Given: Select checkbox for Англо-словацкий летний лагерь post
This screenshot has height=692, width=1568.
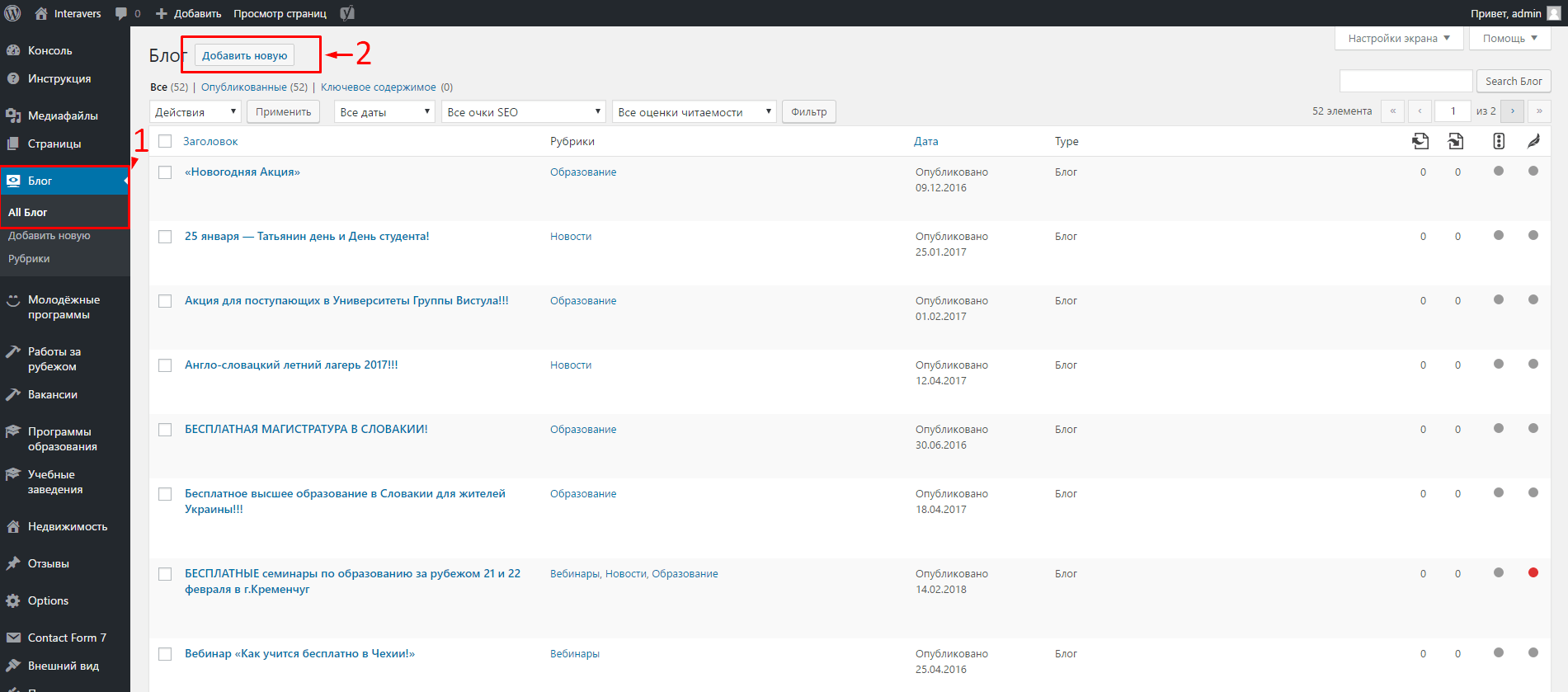Looking at the screenshot, I should click(165, 365).
